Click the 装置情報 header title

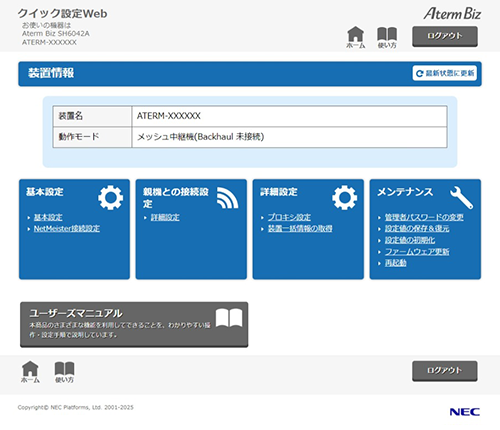tap(51, 73)
